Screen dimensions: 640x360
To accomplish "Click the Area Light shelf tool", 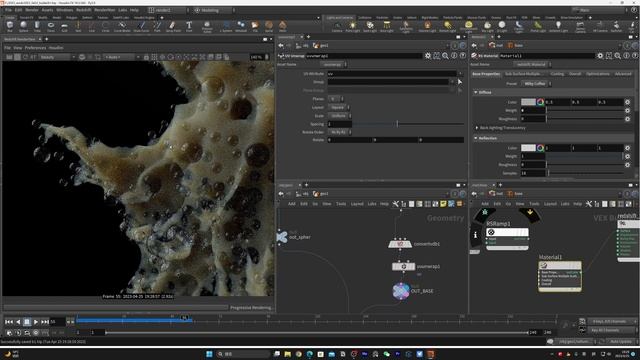I will tap(387, 27).
